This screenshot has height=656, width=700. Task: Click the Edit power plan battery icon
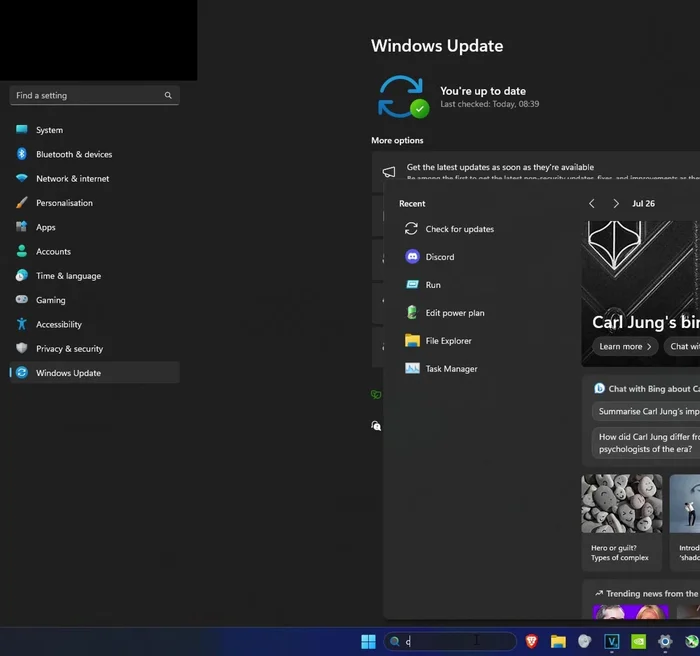click(x=412, y=312)
